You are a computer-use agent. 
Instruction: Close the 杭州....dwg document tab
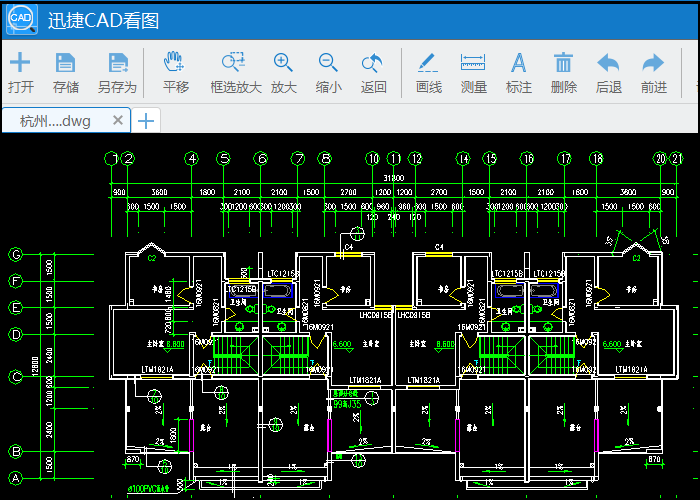click(x=118, y=121)
